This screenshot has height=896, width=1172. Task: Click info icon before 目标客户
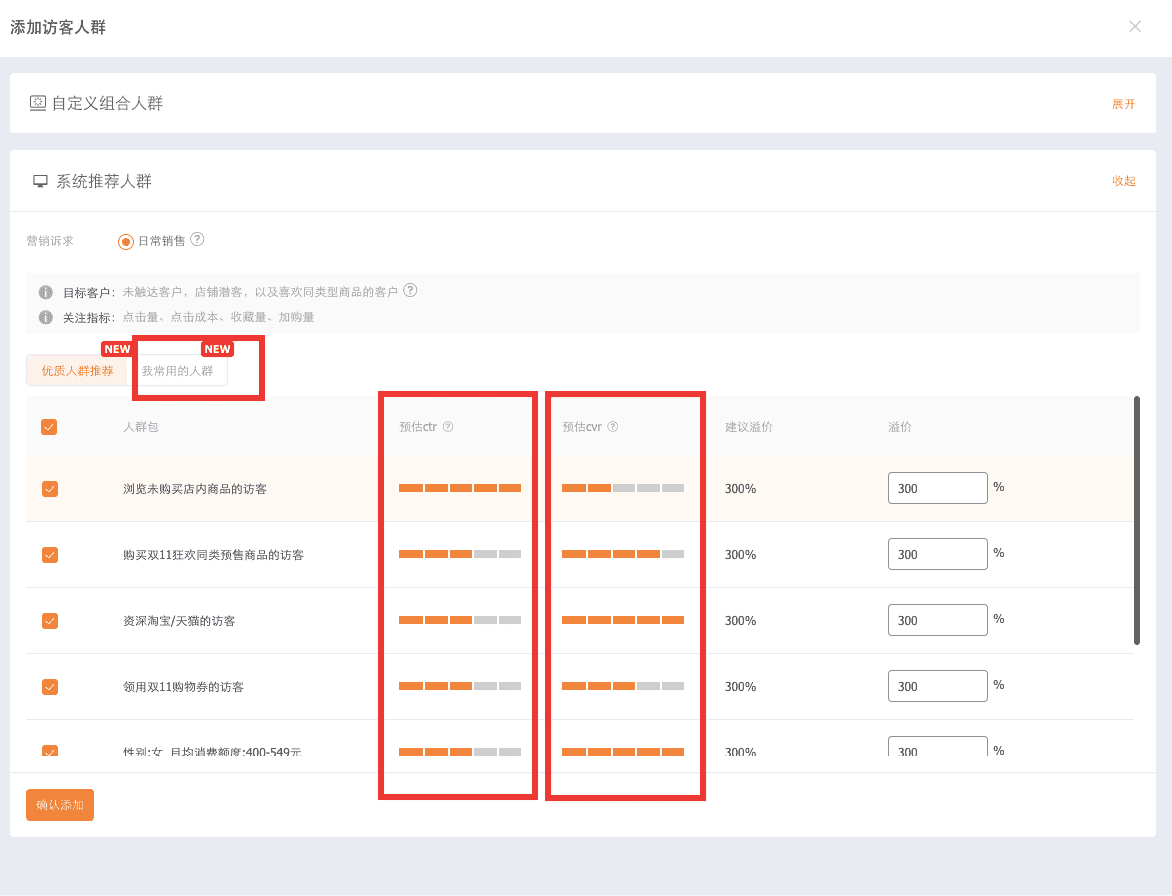pyautogui.click(x=46, y=292)
